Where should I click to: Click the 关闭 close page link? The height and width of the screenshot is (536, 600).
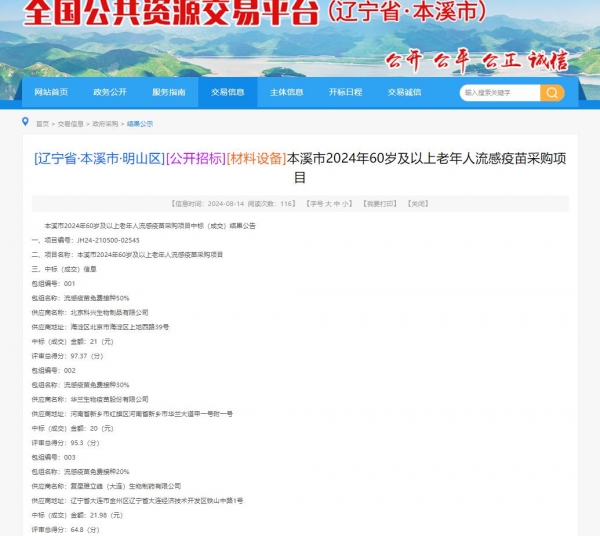pos(418,203)
